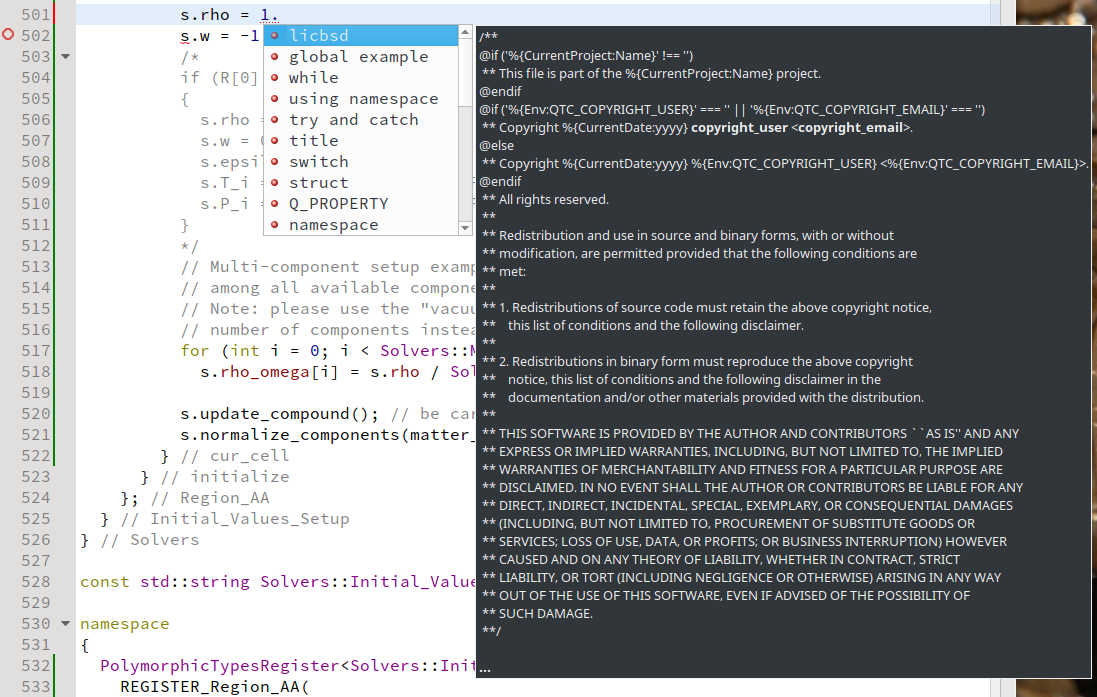This screenshot has height=697, width=1097.
Task: Toggle a breakpoint left of line 506
Action: pos(9,120)
